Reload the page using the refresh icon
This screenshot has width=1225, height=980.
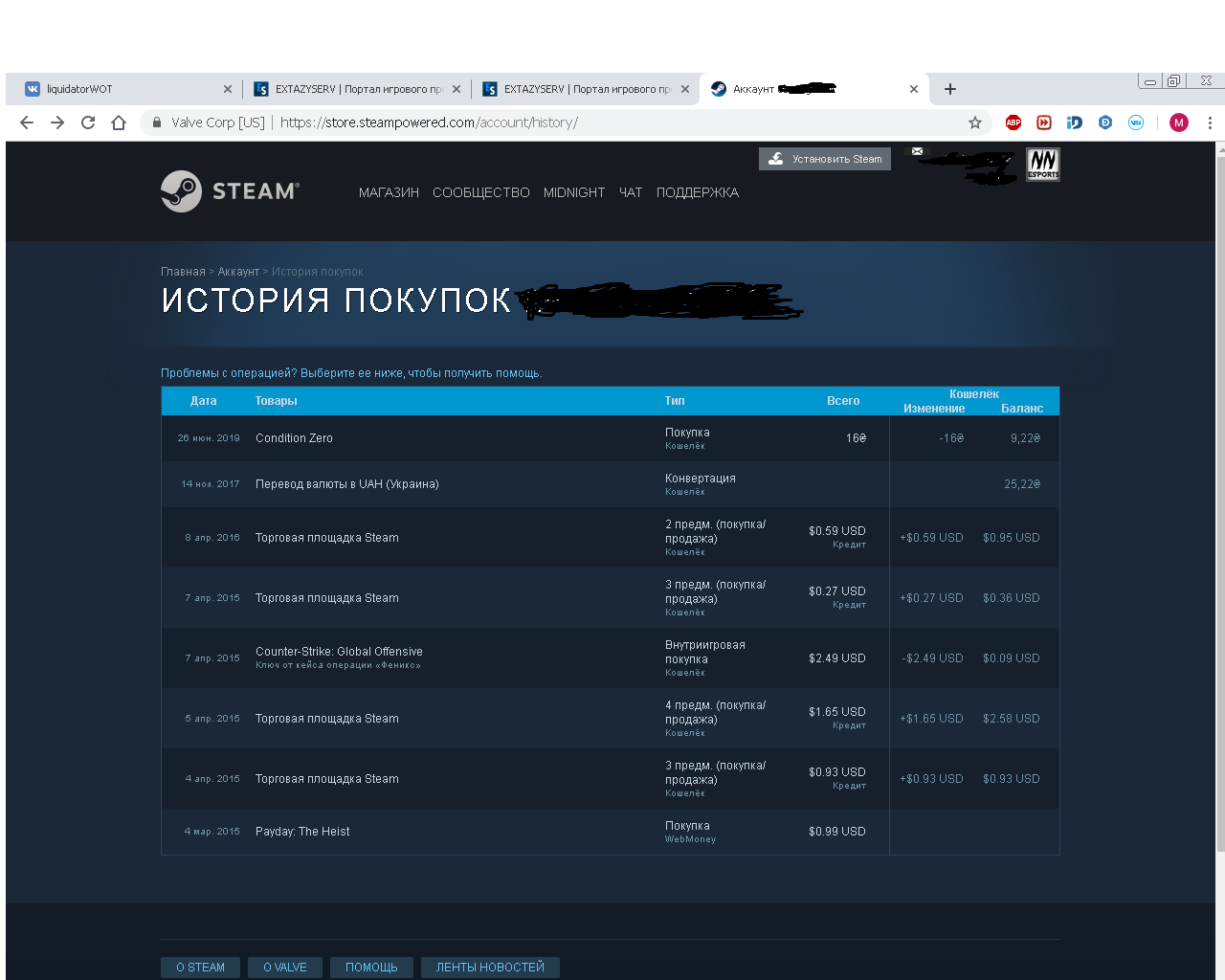tap(88, 122)
